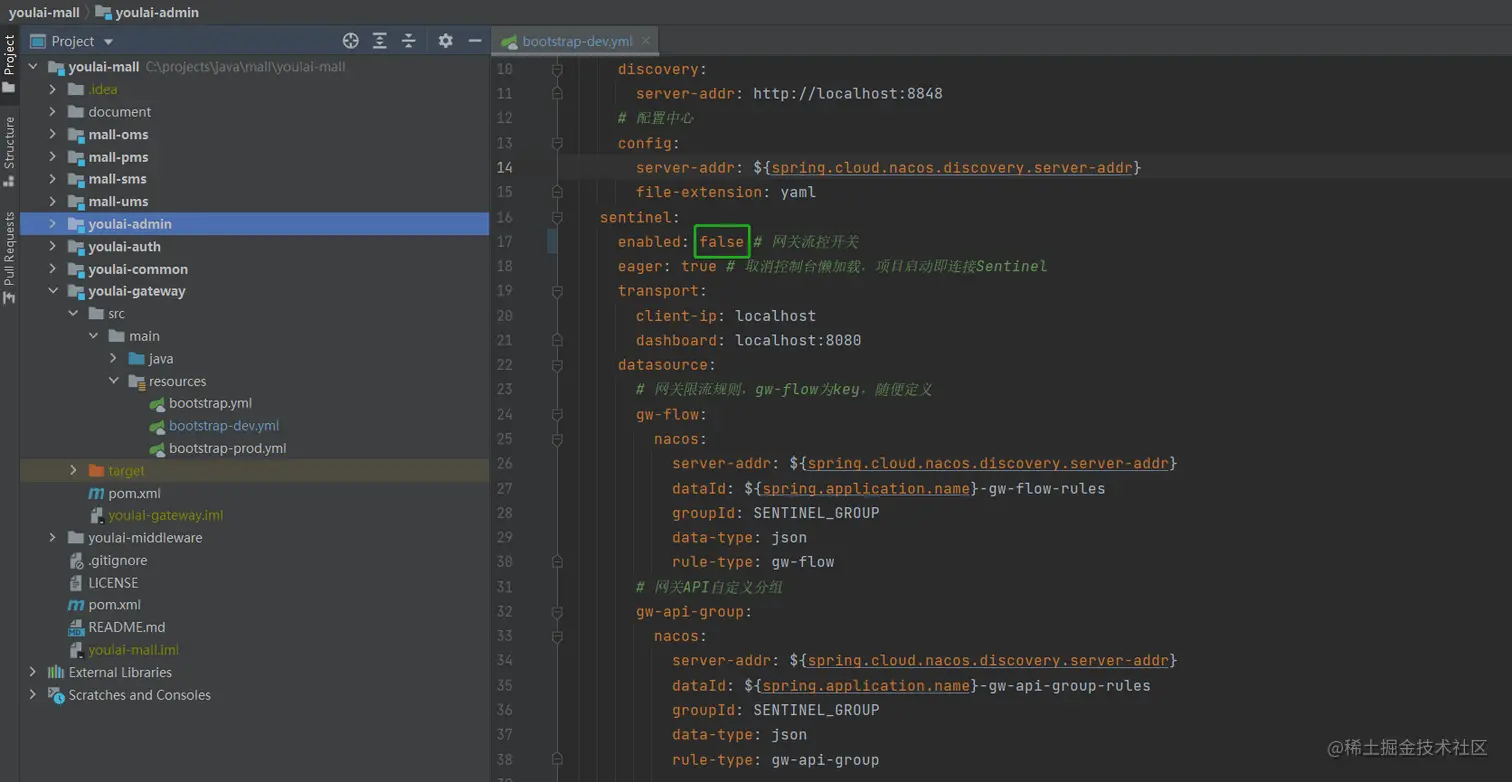Screen dimensions: 1512x782
Task: Select bootstrap.yml file
Action: 210,403
